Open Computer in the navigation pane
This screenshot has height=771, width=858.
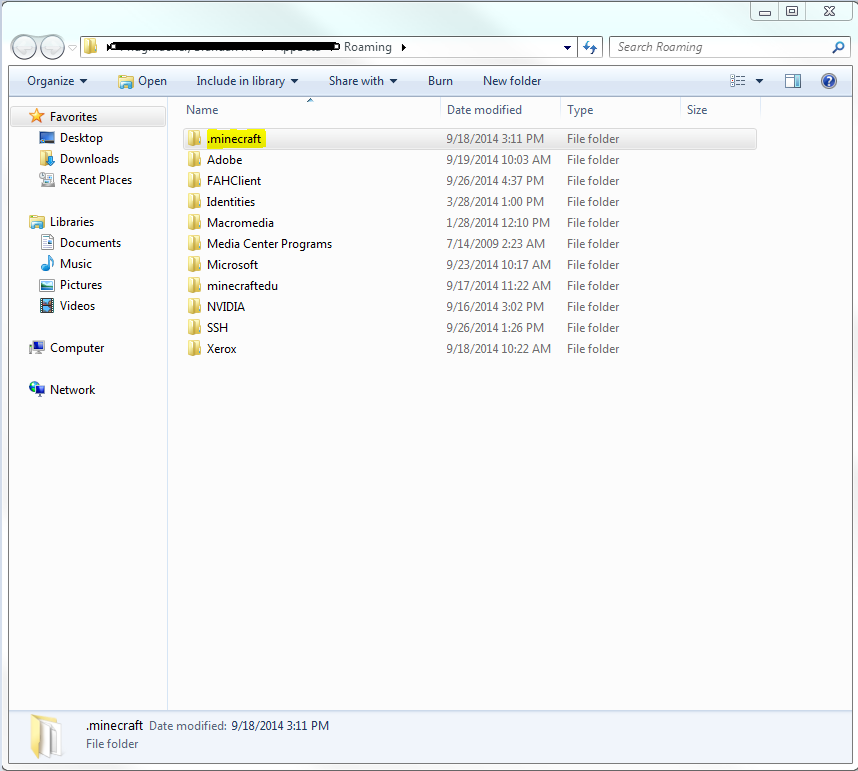click(x=77, y=348)
